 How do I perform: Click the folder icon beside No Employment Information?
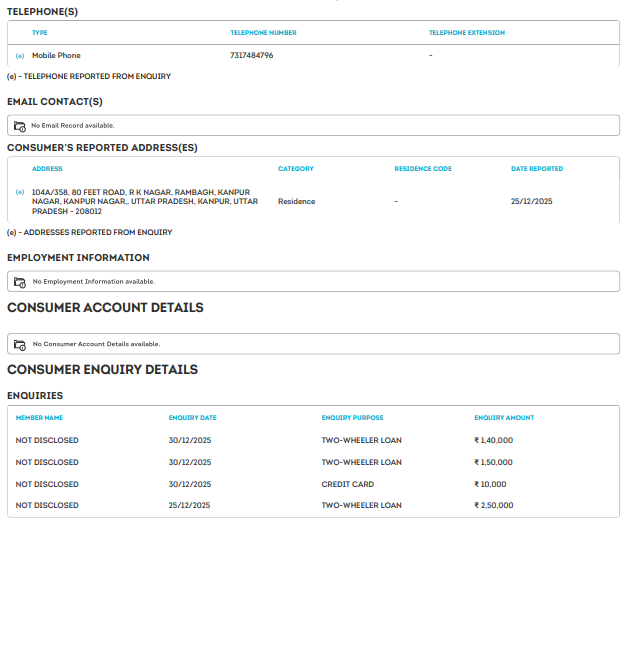pos(20,282)
